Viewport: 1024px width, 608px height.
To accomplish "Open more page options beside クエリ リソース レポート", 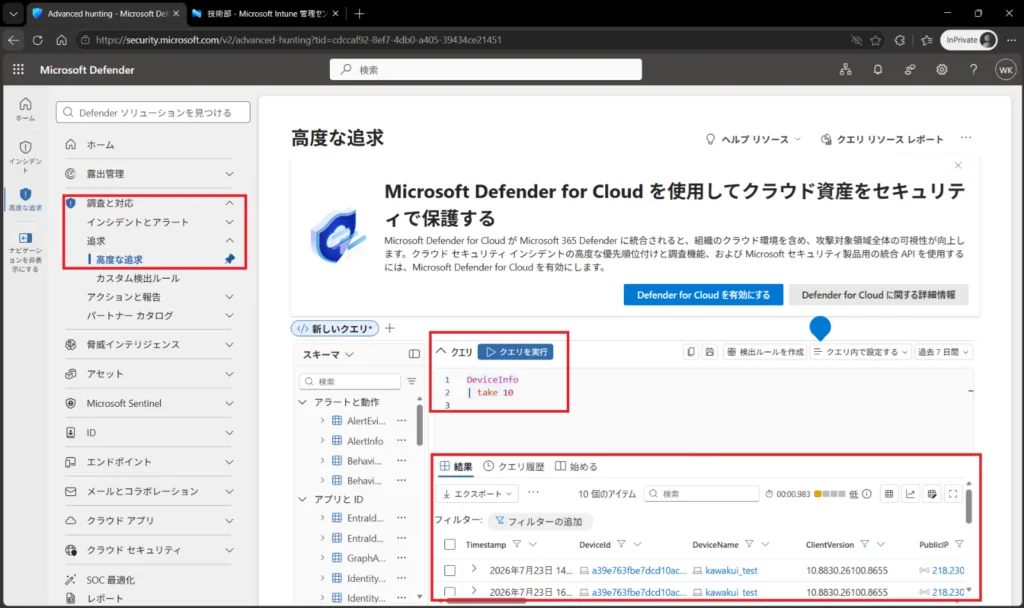I will tap(966, 138).
